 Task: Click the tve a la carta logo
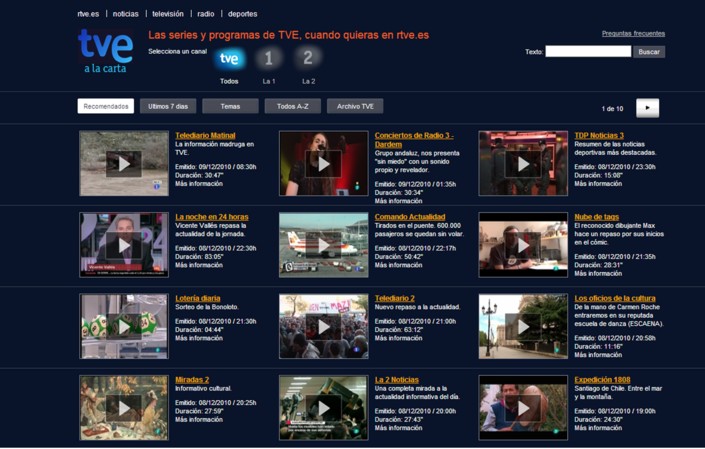click(106, 51)
